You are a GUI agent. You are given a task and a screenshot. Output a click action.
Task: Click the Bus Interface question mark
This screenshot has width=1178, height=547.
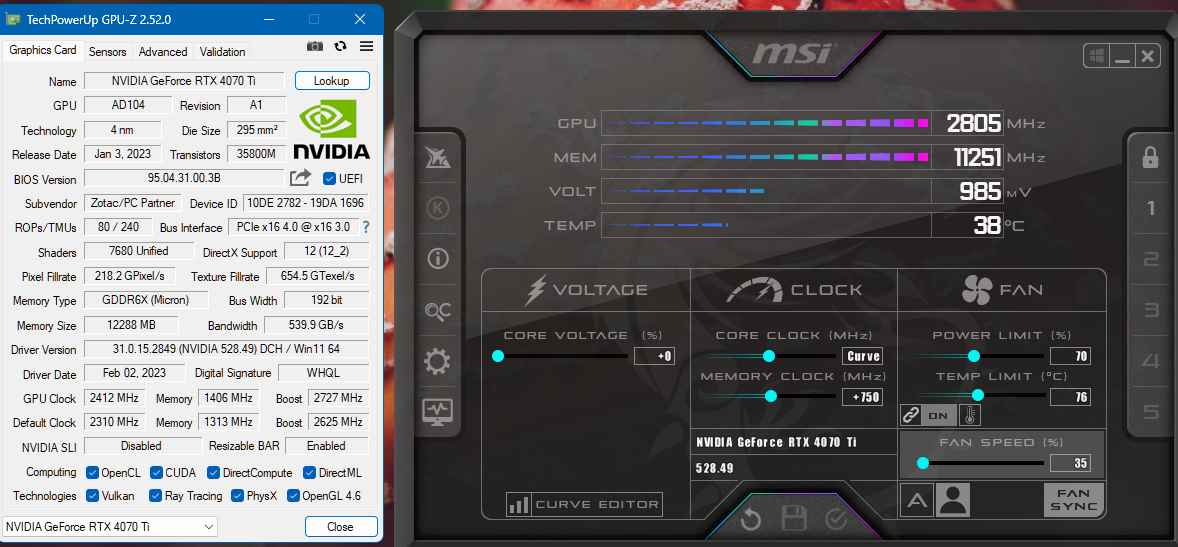pos(366,227)
